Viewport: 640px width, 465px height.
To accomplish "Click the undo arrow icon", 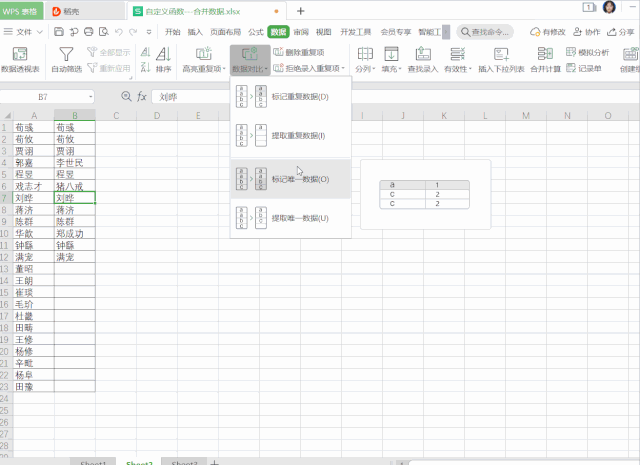I will coord(119,32).
